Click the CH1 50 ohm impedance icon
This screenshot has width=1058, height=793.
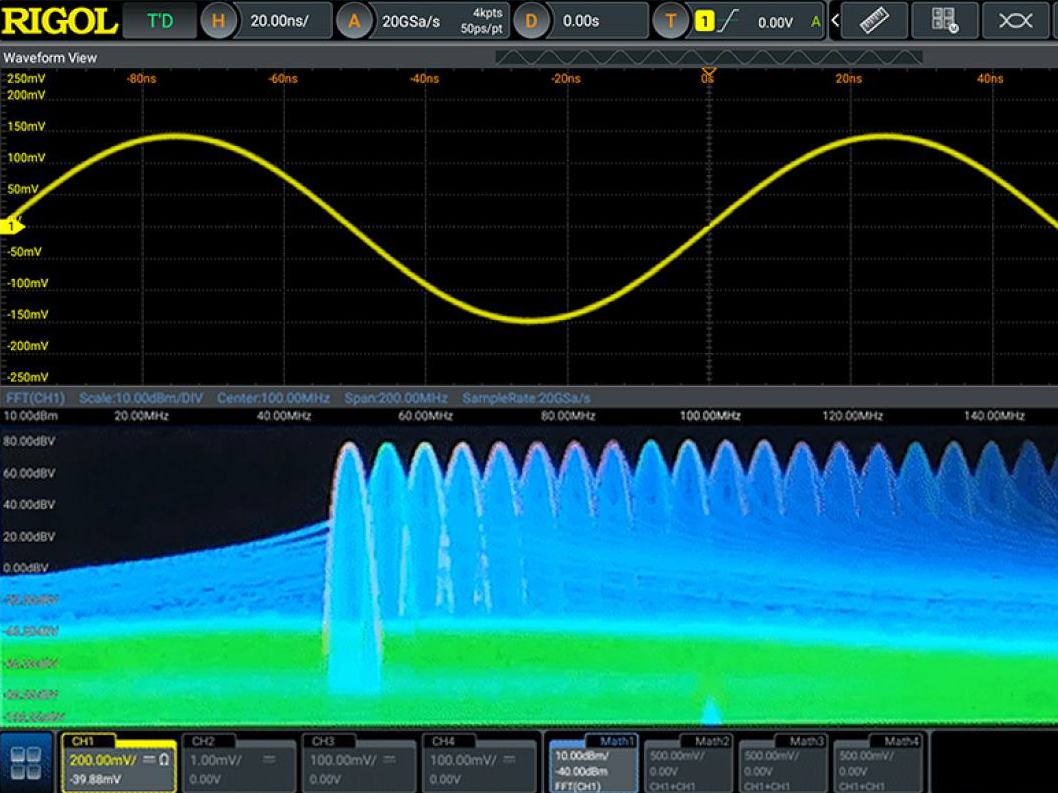pos(164,760)
